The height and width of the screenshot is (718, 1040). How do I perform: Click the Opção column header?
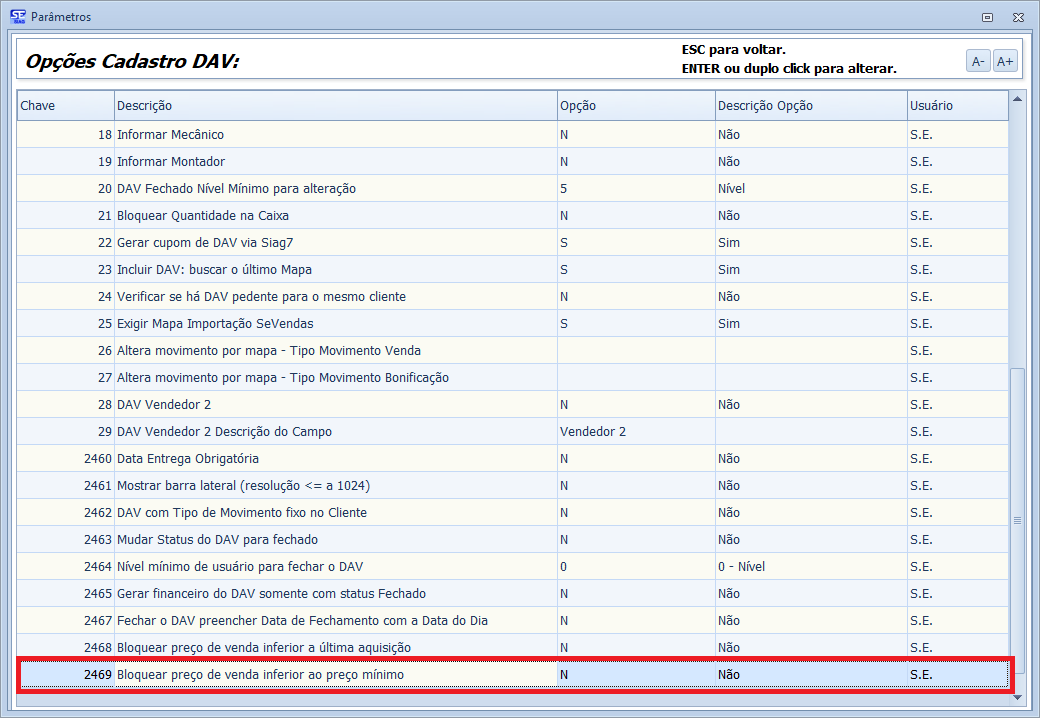click(634, 106)
